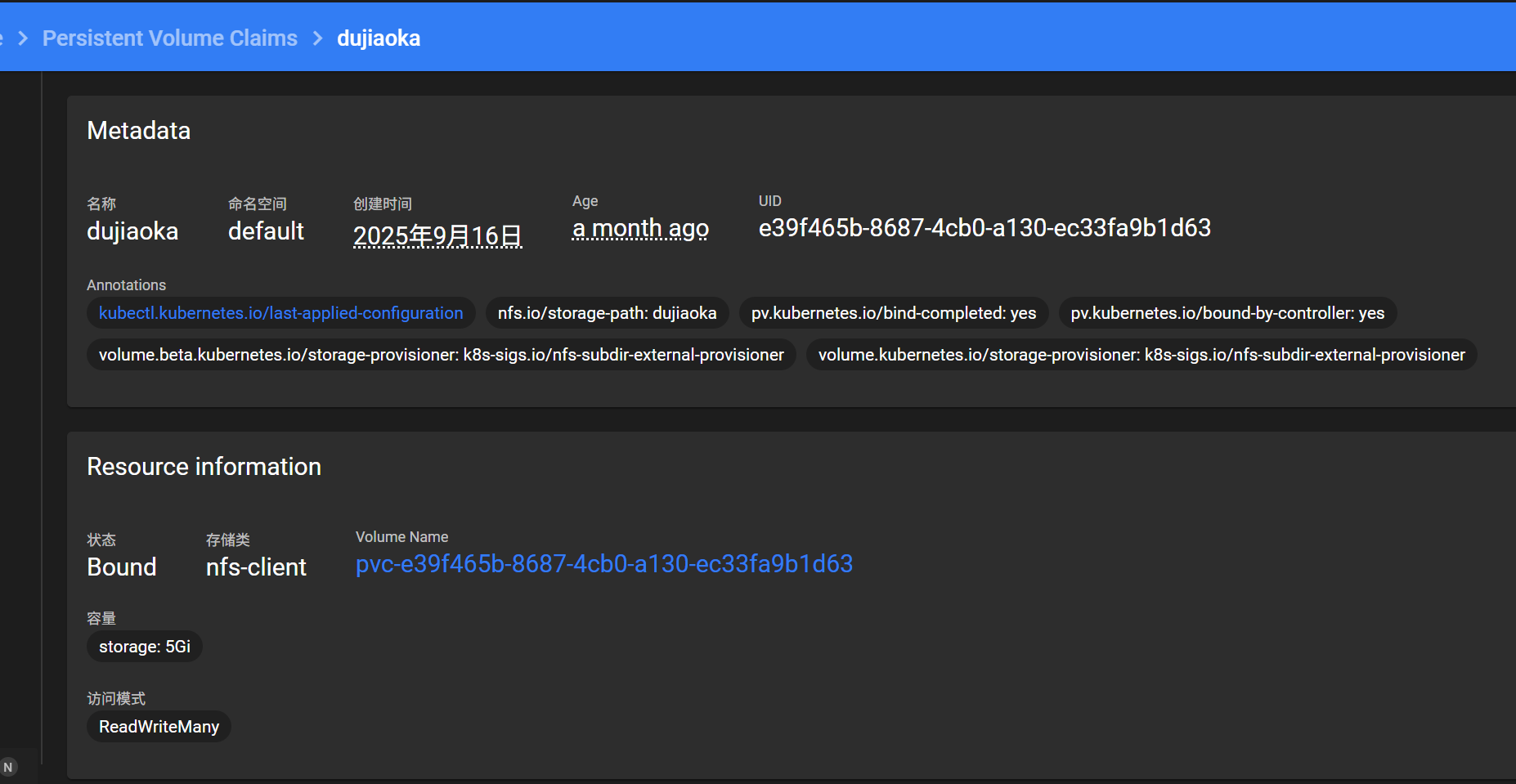
Task: Open the last-applied-configuration annotation
Action: tap(280, 313)
